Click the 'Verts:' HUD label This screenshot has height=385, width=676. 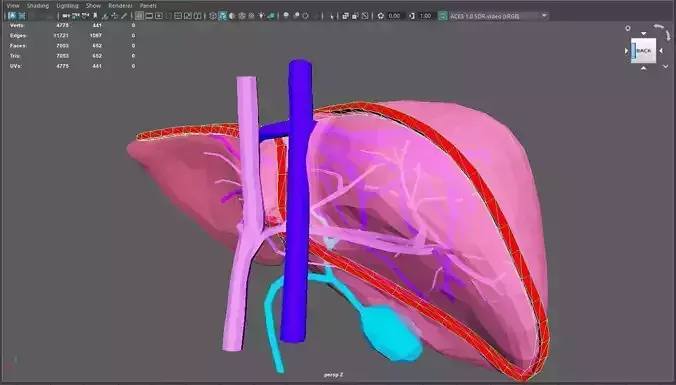17,25
